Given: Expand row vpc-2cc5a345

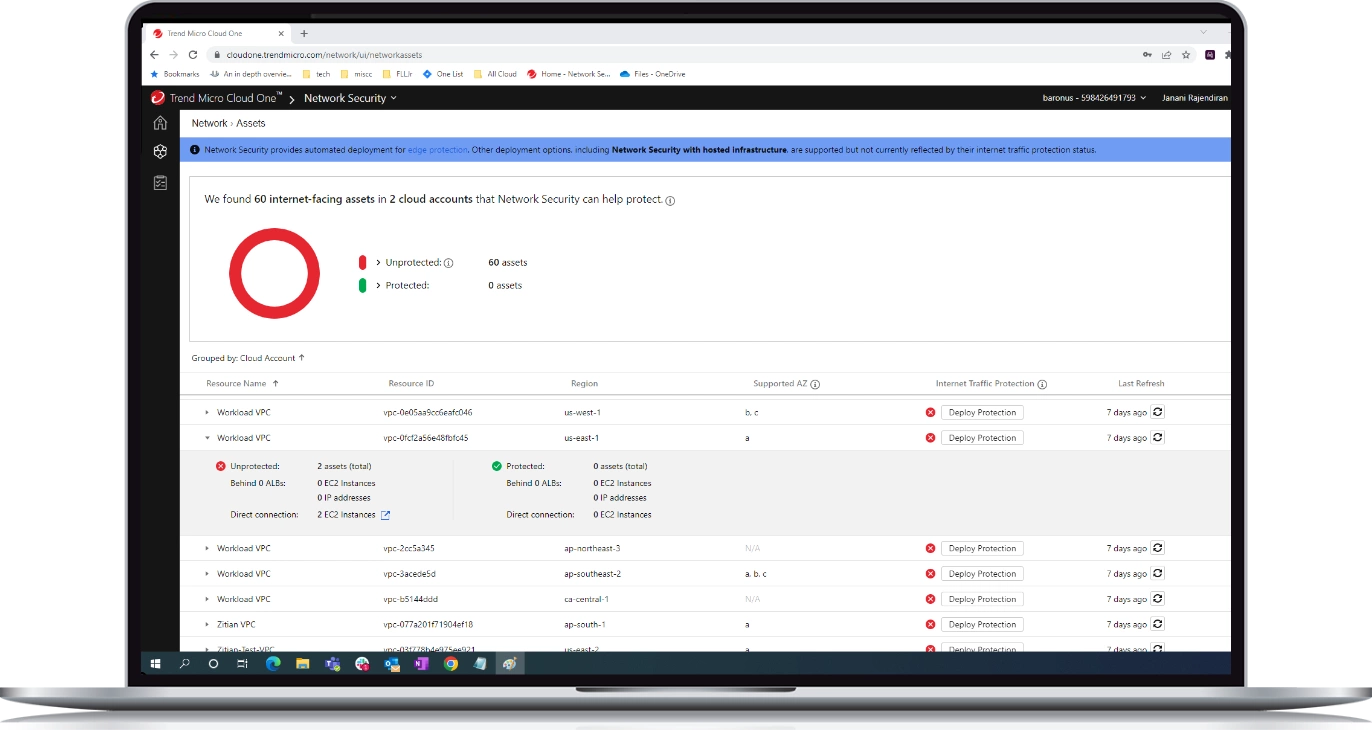Looking at the screenshot, I should point(207,548).
